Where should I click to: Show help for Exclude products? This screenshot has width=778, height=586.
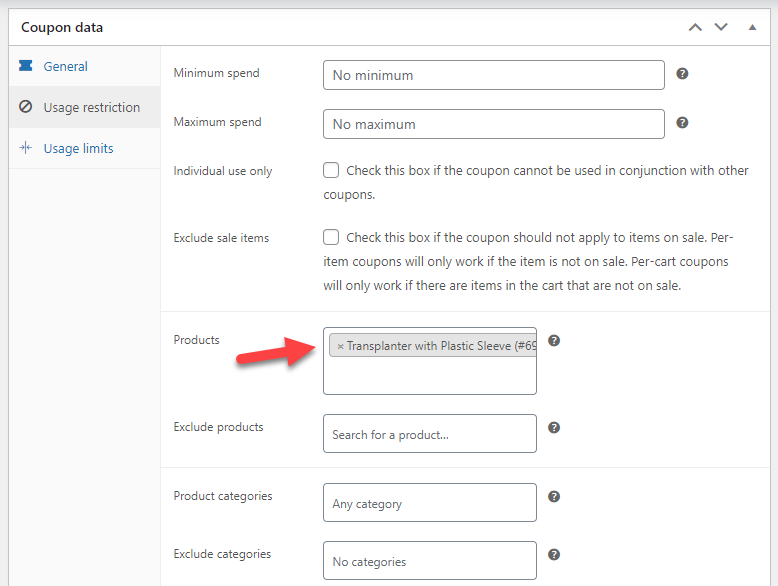554,428
